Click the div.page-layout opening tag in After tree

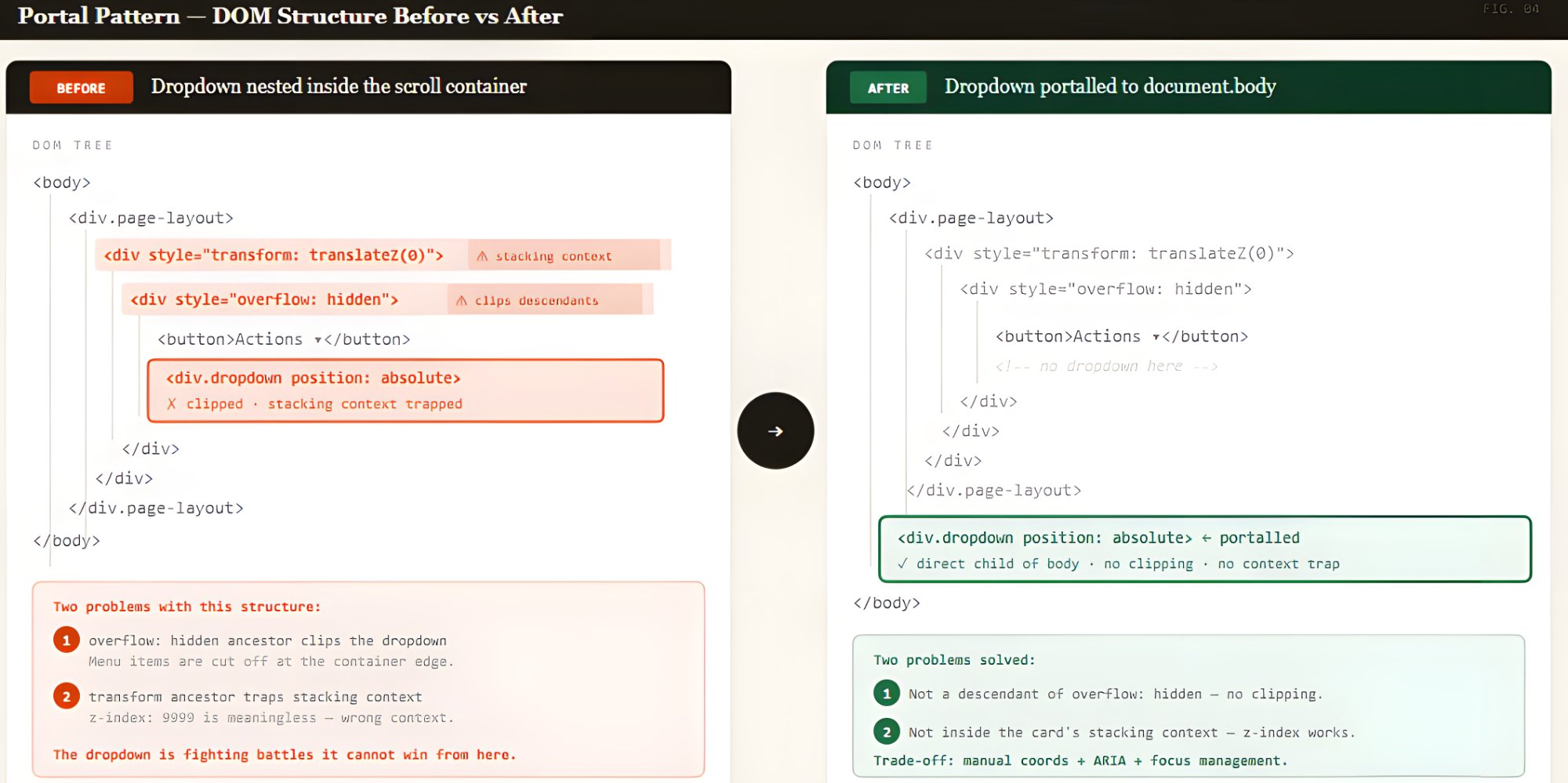point(971,218)
